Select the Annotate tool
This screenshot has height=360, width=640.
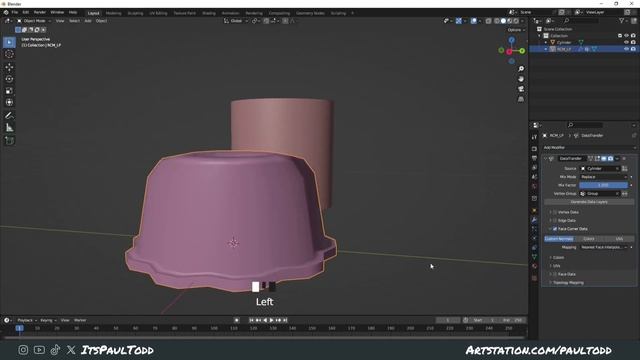point(9,116)
